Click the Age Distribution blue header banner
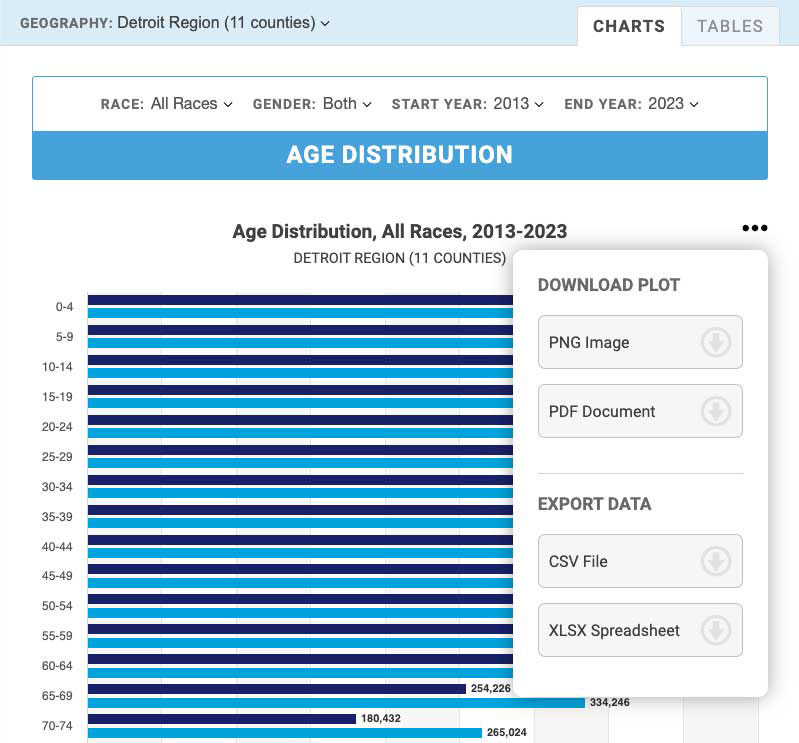 coord(400,155)
